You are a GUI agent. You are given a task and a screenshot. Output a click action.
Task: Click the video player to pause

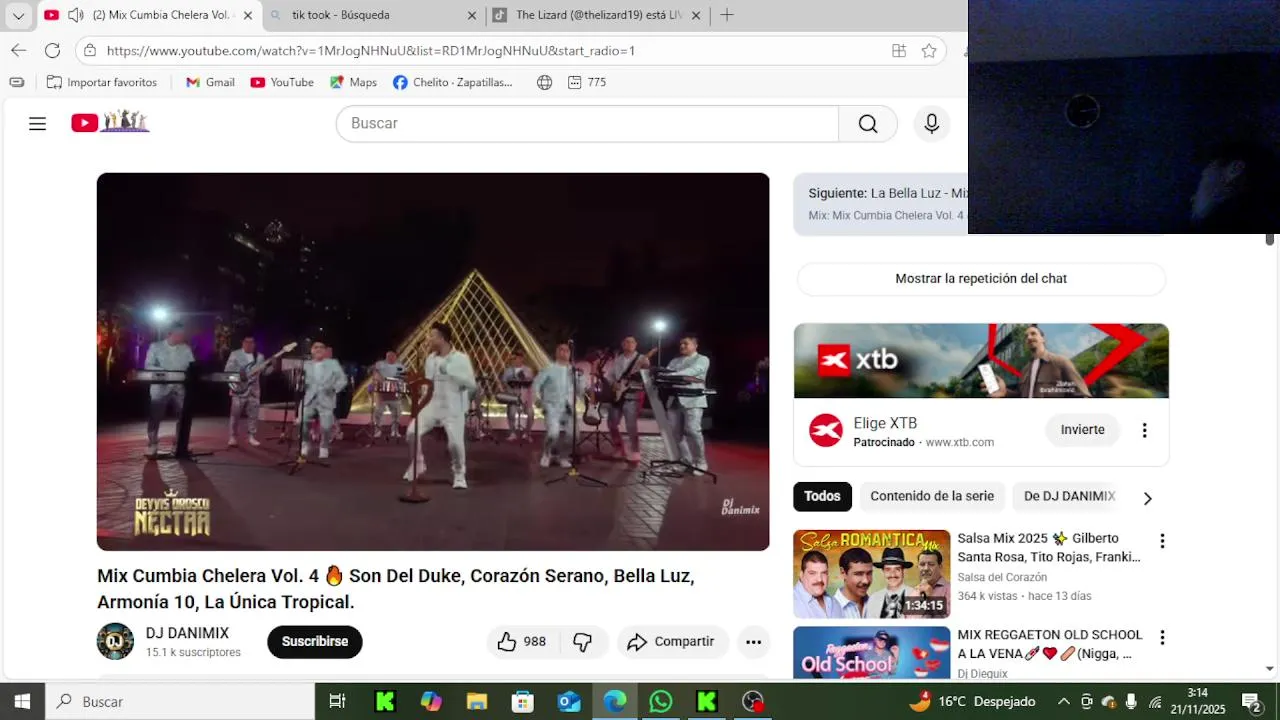(x=433, y=361)
